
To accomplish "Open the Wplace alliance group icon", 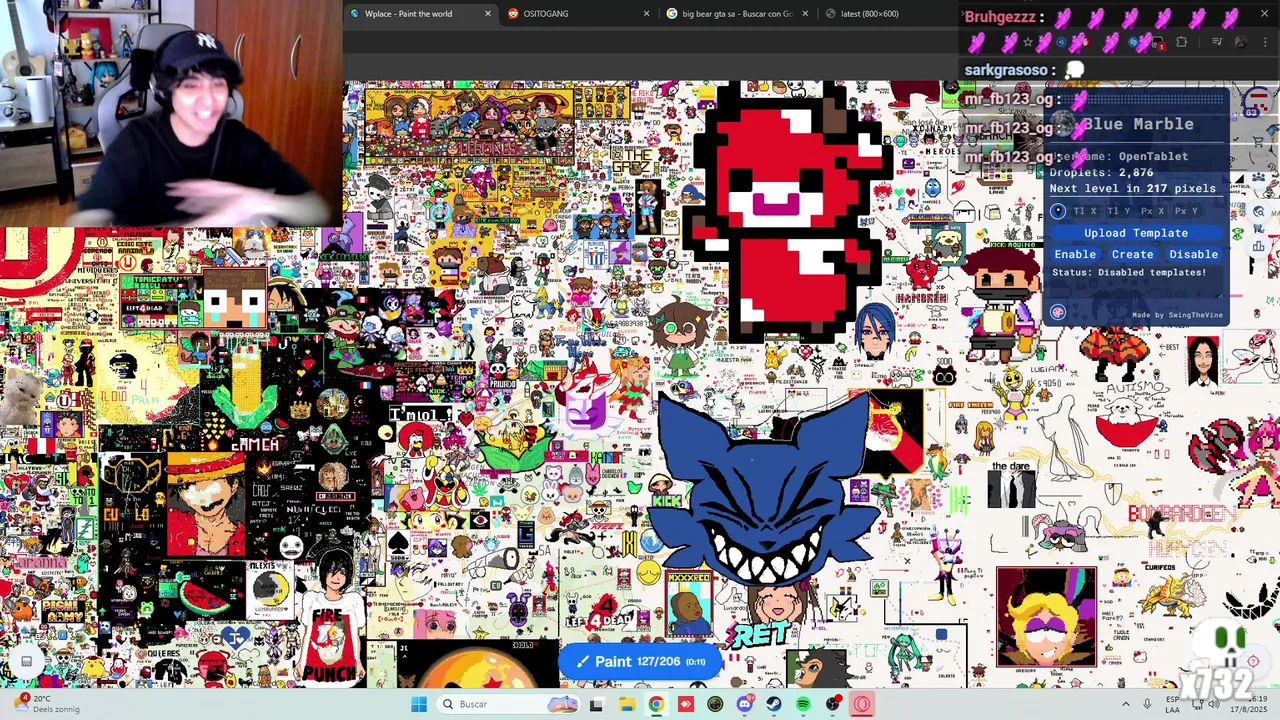I will click(x=1259, y=176).
